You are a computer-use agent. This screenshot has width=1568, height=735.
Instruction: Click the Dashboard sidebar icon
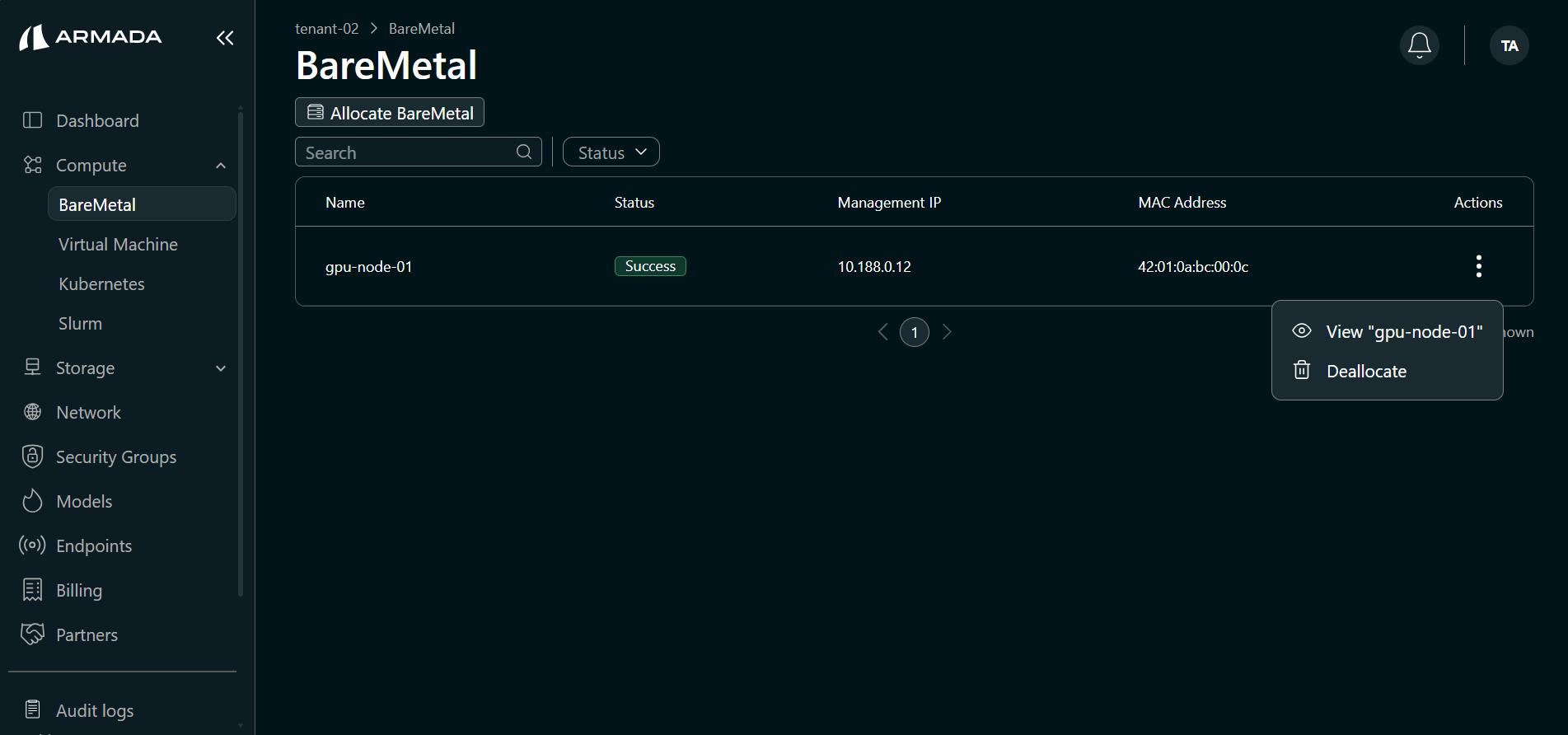click(x=33, y=120)
